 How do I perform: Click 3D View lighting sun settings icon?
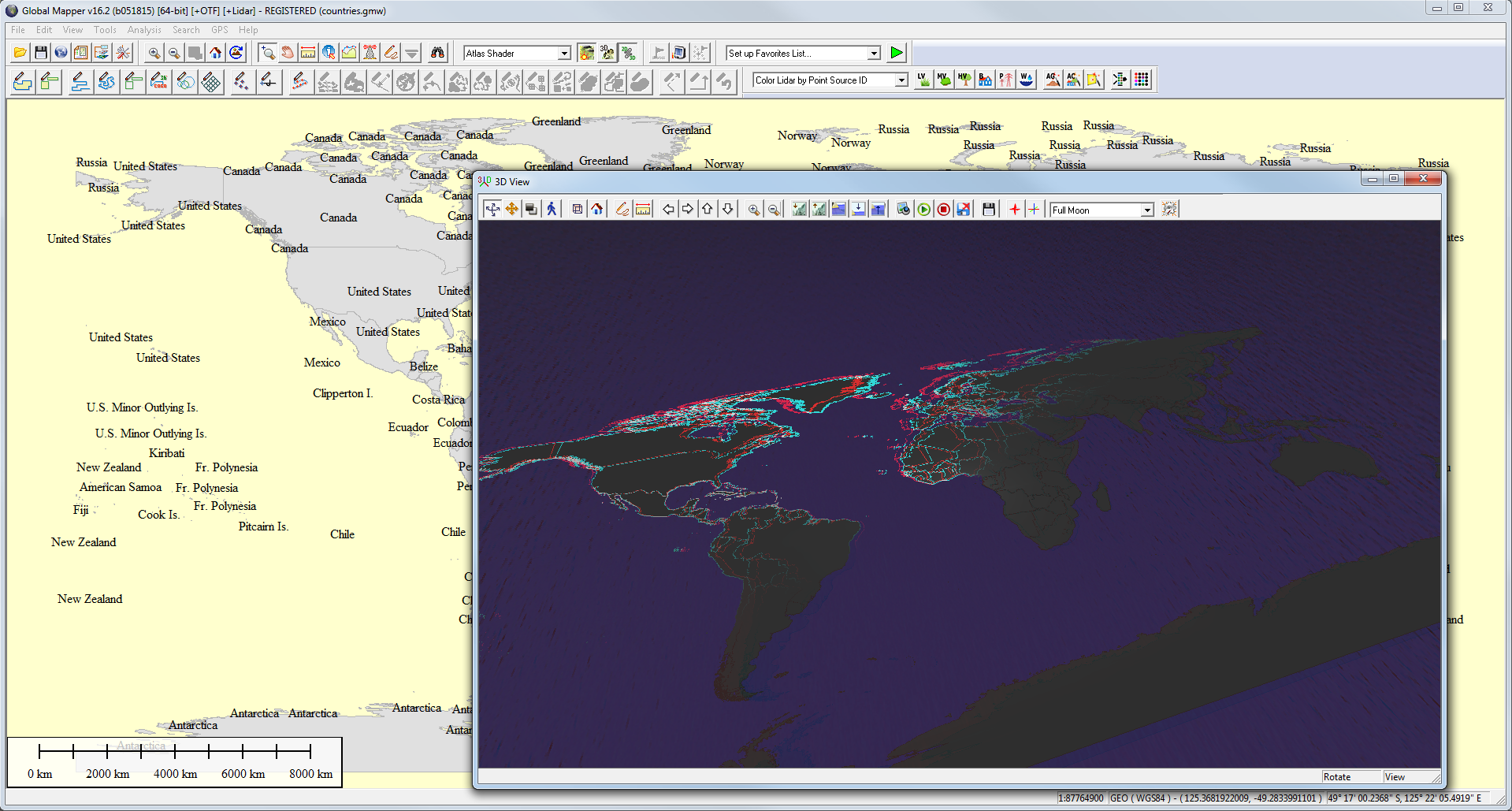(1170, 209)
